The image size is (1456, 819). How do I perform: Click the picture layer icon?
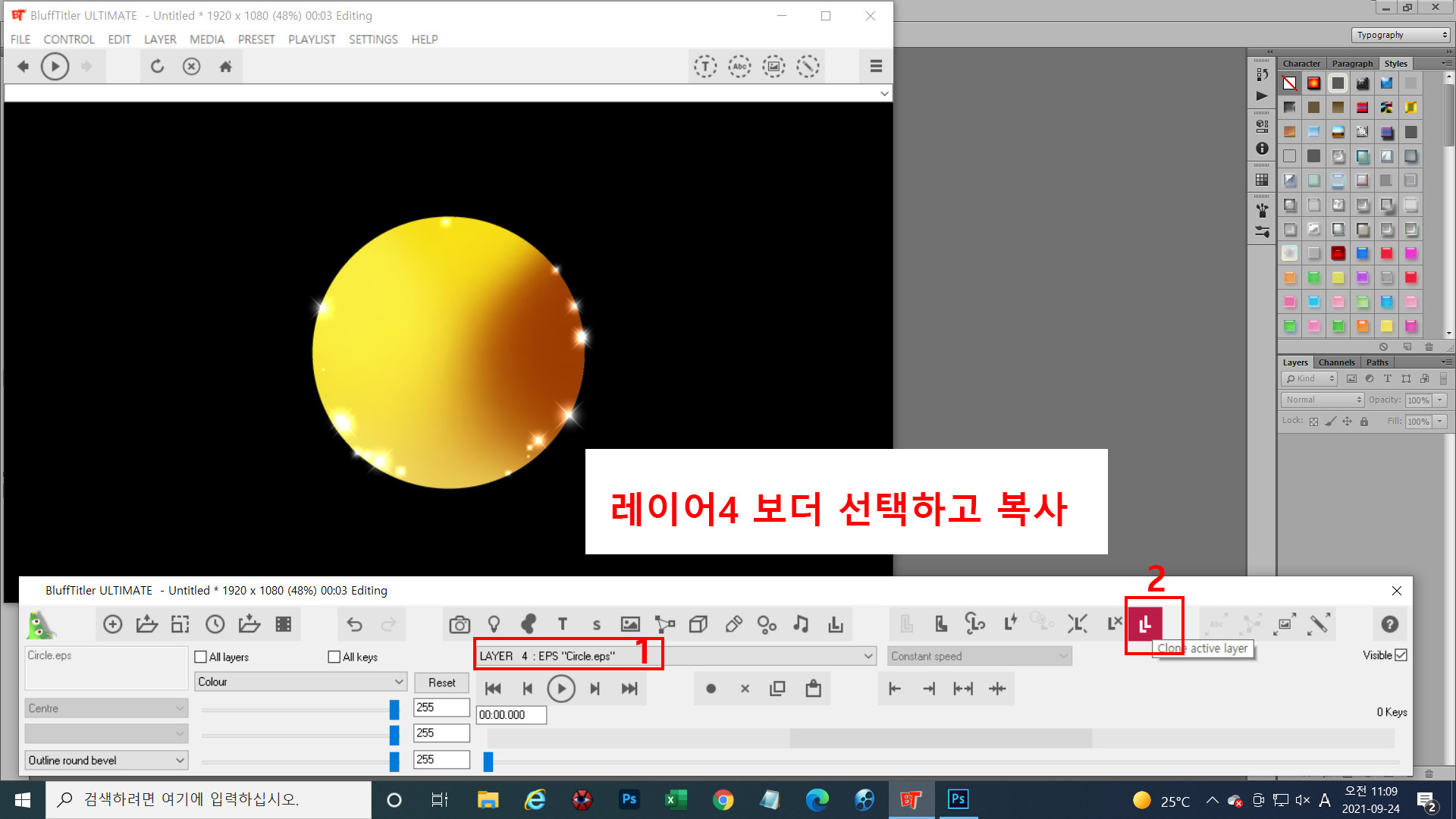point(630,624)
